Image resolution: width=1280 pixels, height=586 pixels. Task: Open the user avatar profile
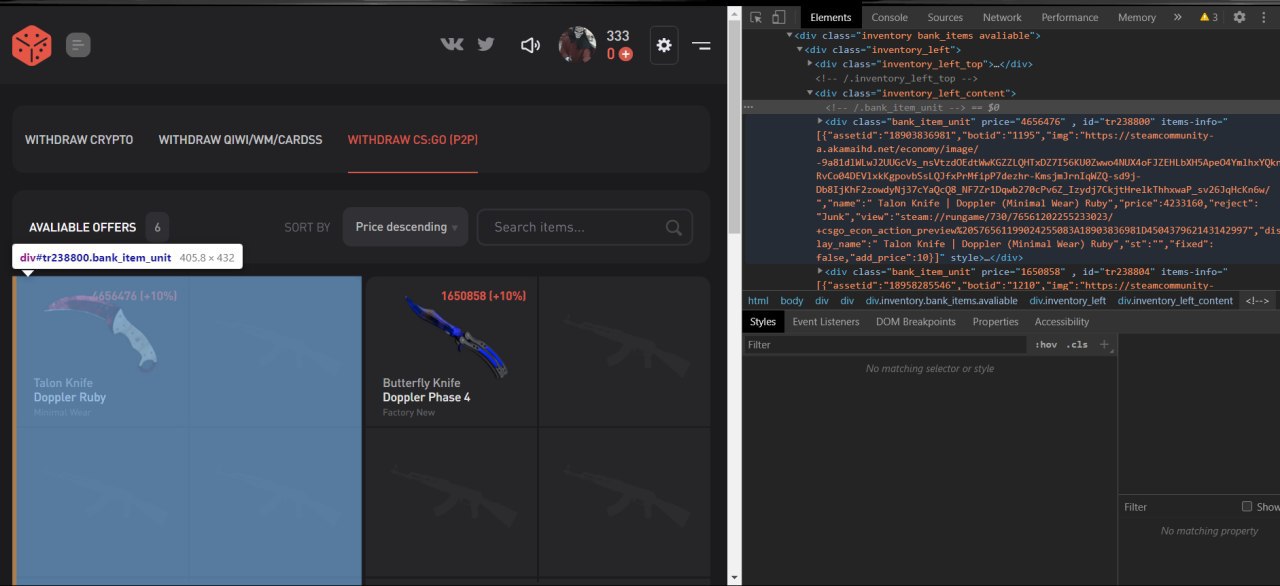pyautogui.click(x=577, y=45)
